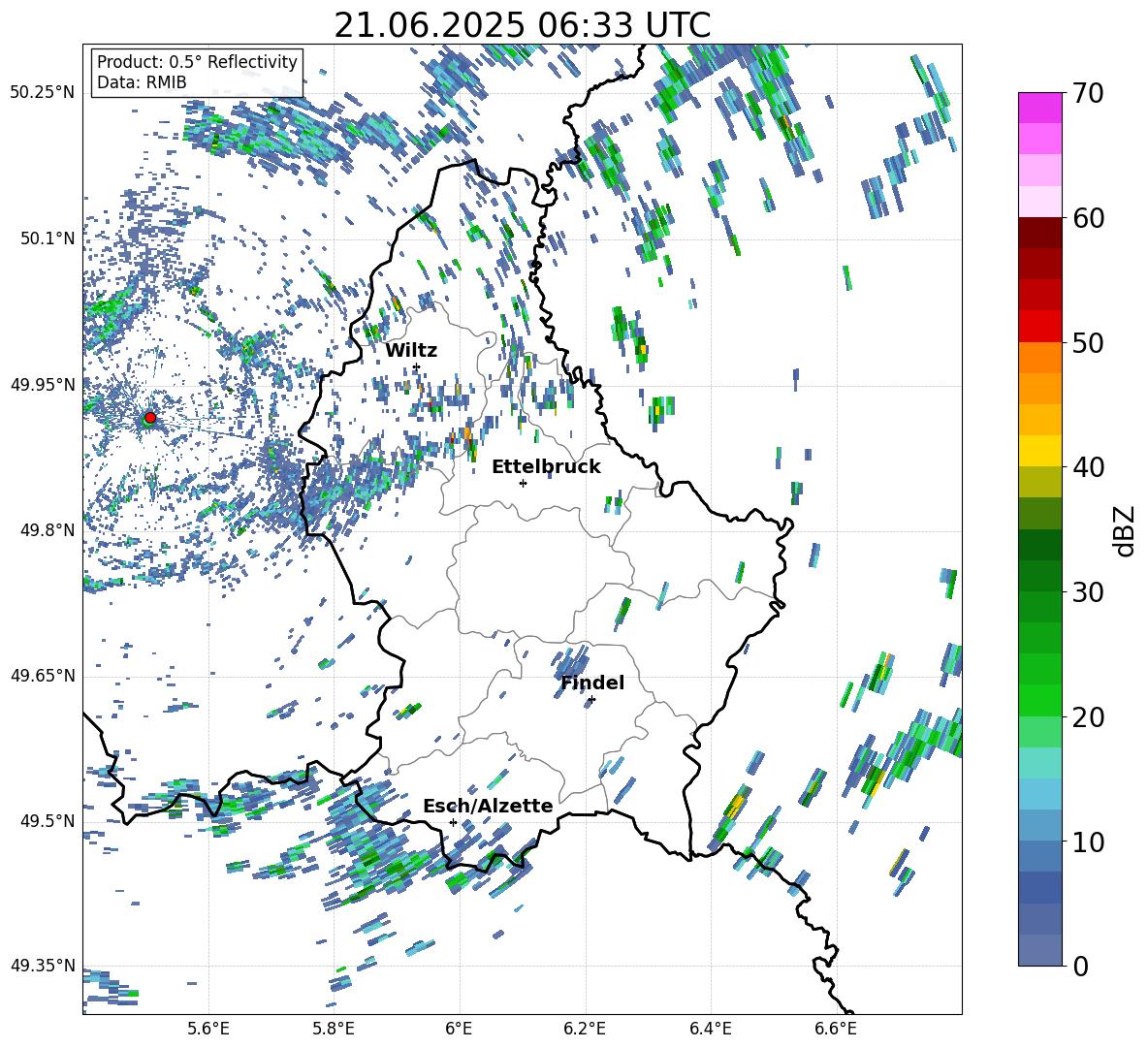Pick the magenta swatch at colorbar top
This screenshot has height=1048, width=1148.
tap(1039, 108)
